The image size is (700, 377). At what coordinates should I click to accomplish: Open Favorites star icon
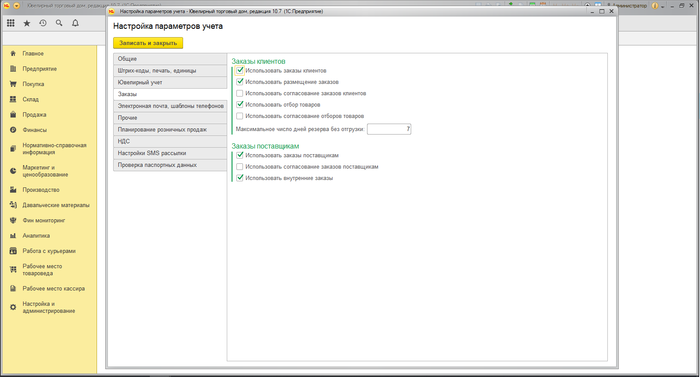27,23
